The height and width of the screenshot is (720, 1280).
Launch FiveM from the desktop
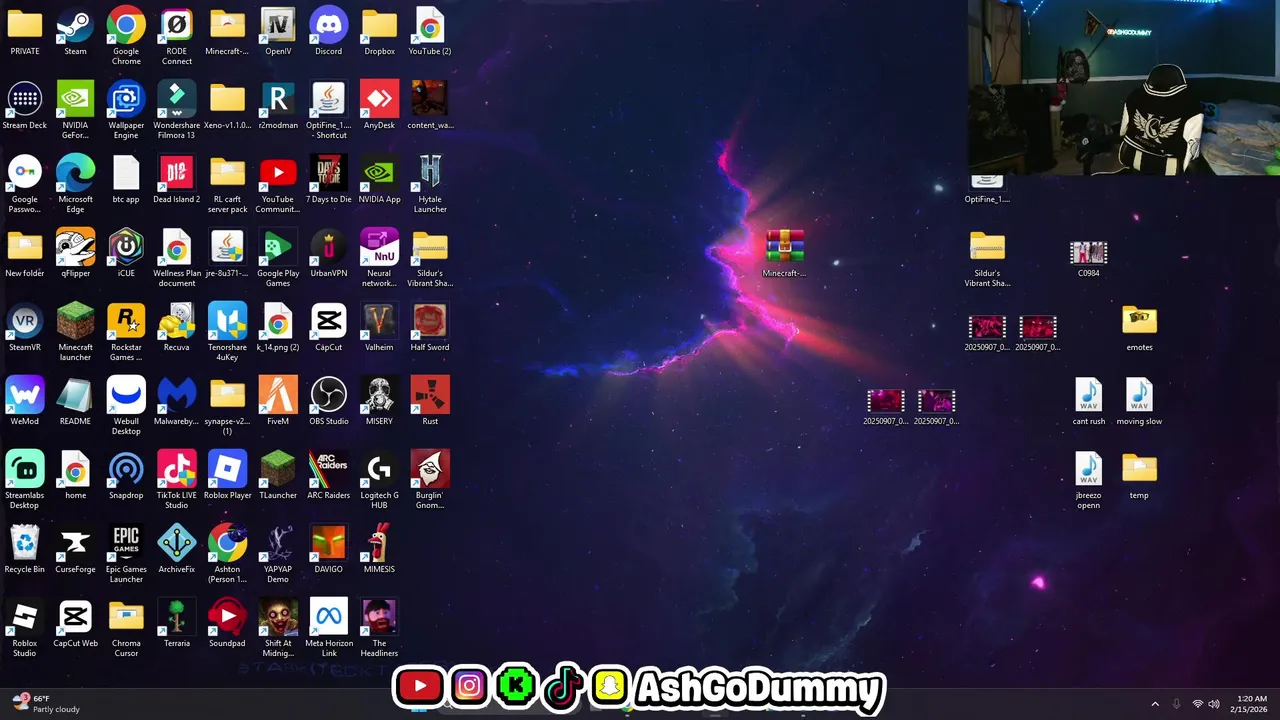tap(278, 401)
